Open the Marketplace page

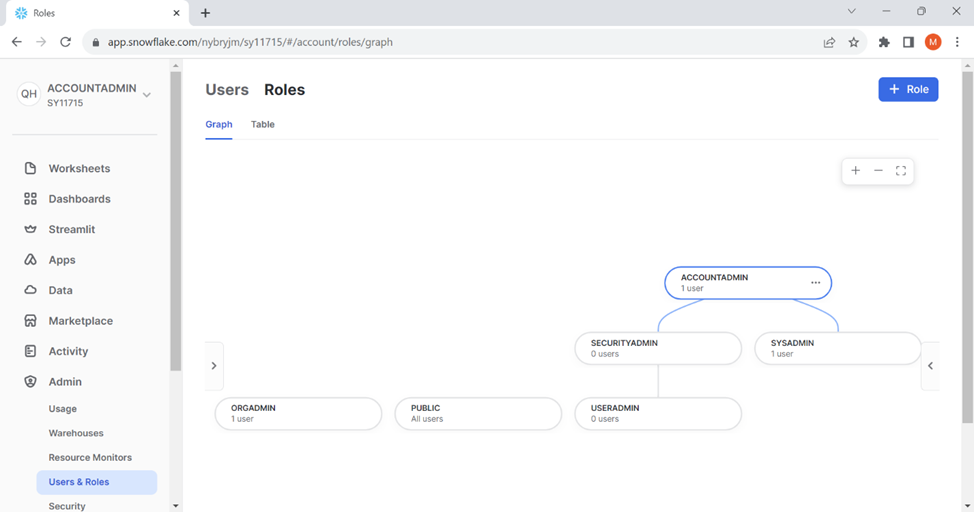[x=80, y=321]
